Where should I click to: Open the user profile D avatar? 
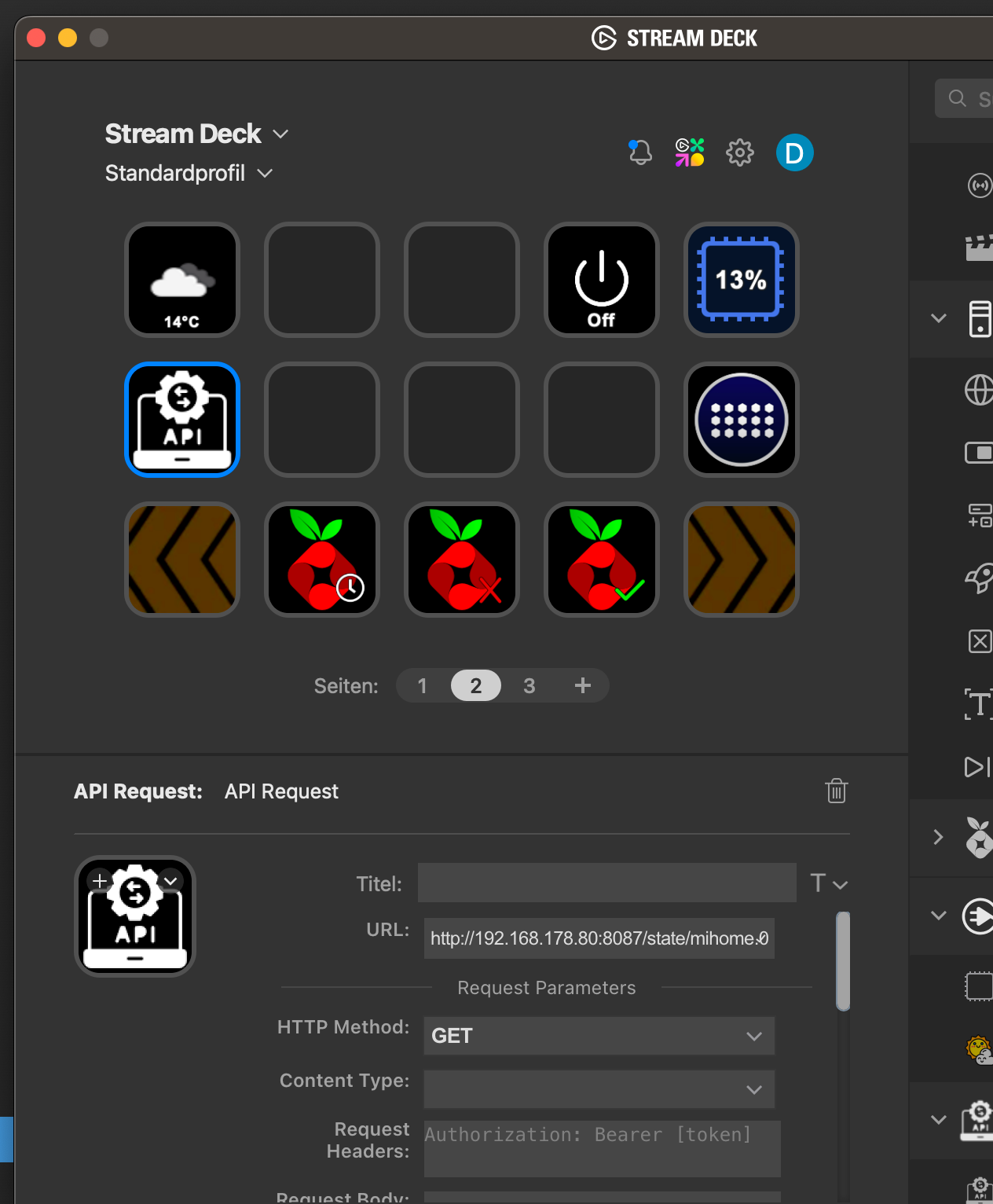tap(795, 152)
